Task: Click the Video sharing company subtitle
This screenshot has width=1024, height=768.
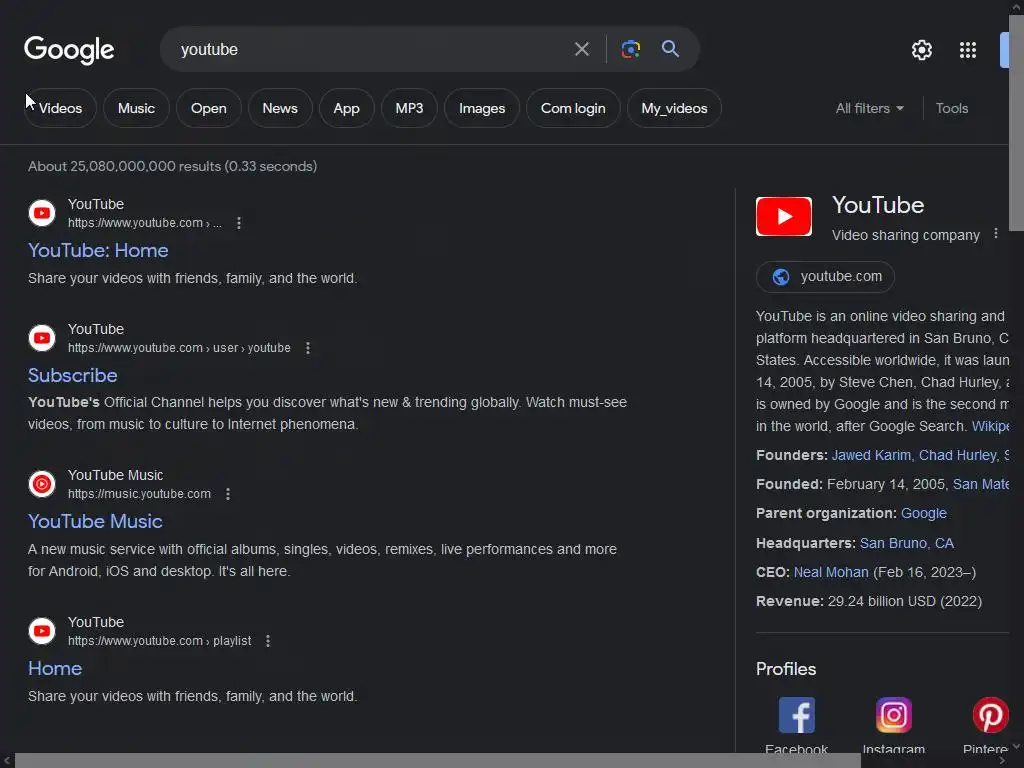Action: [906, 235]
